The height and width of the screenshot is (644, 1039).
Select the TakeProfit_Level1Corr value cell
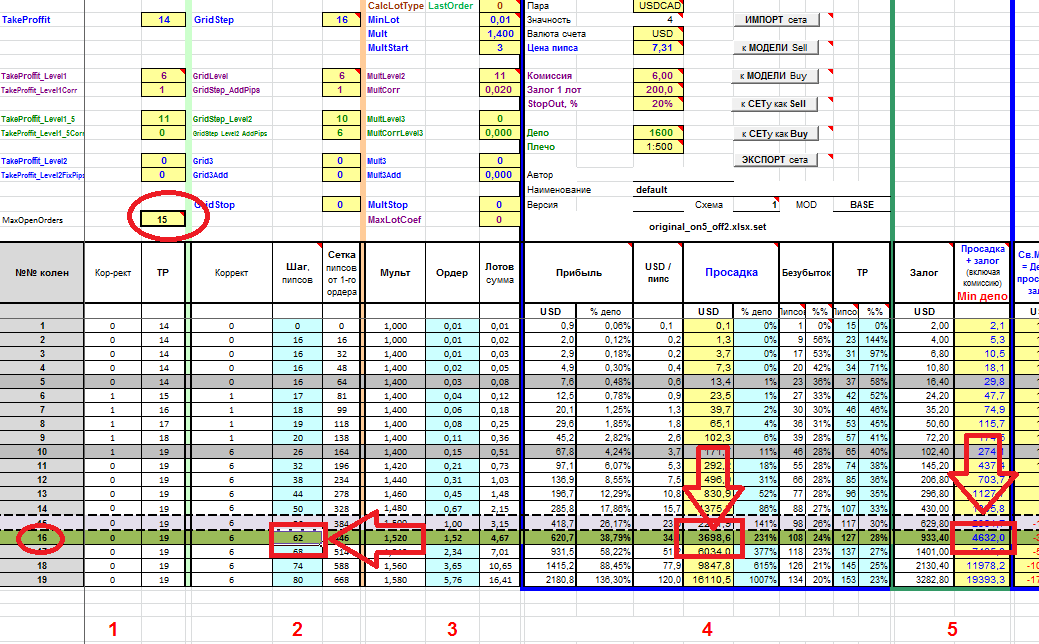164,89
